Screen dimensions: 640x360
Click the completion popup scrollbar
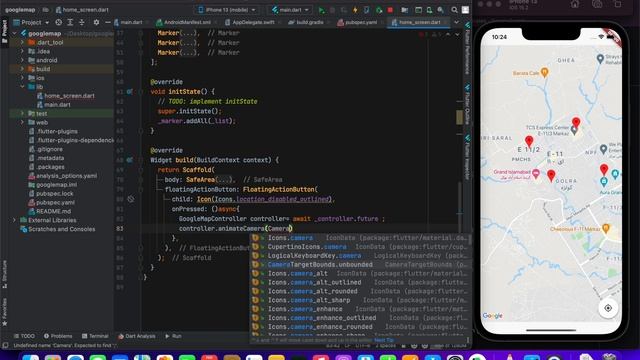click(469, 240)
